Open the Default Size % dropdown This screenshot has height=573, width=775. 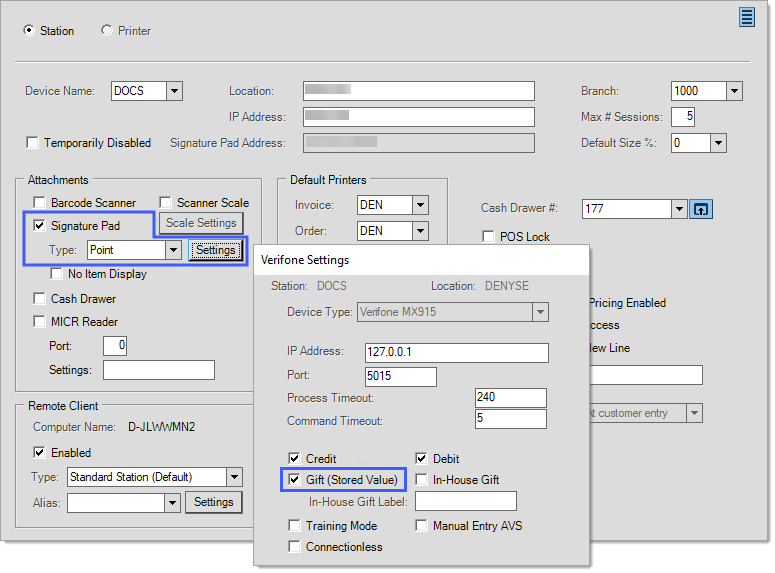point(718,143)
